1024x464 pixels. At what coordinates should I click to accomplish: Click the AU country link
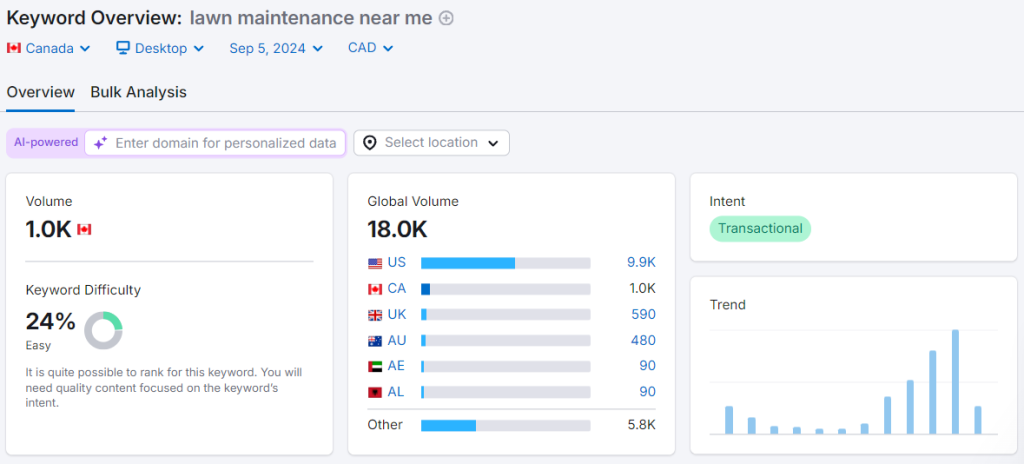[396, 340]
